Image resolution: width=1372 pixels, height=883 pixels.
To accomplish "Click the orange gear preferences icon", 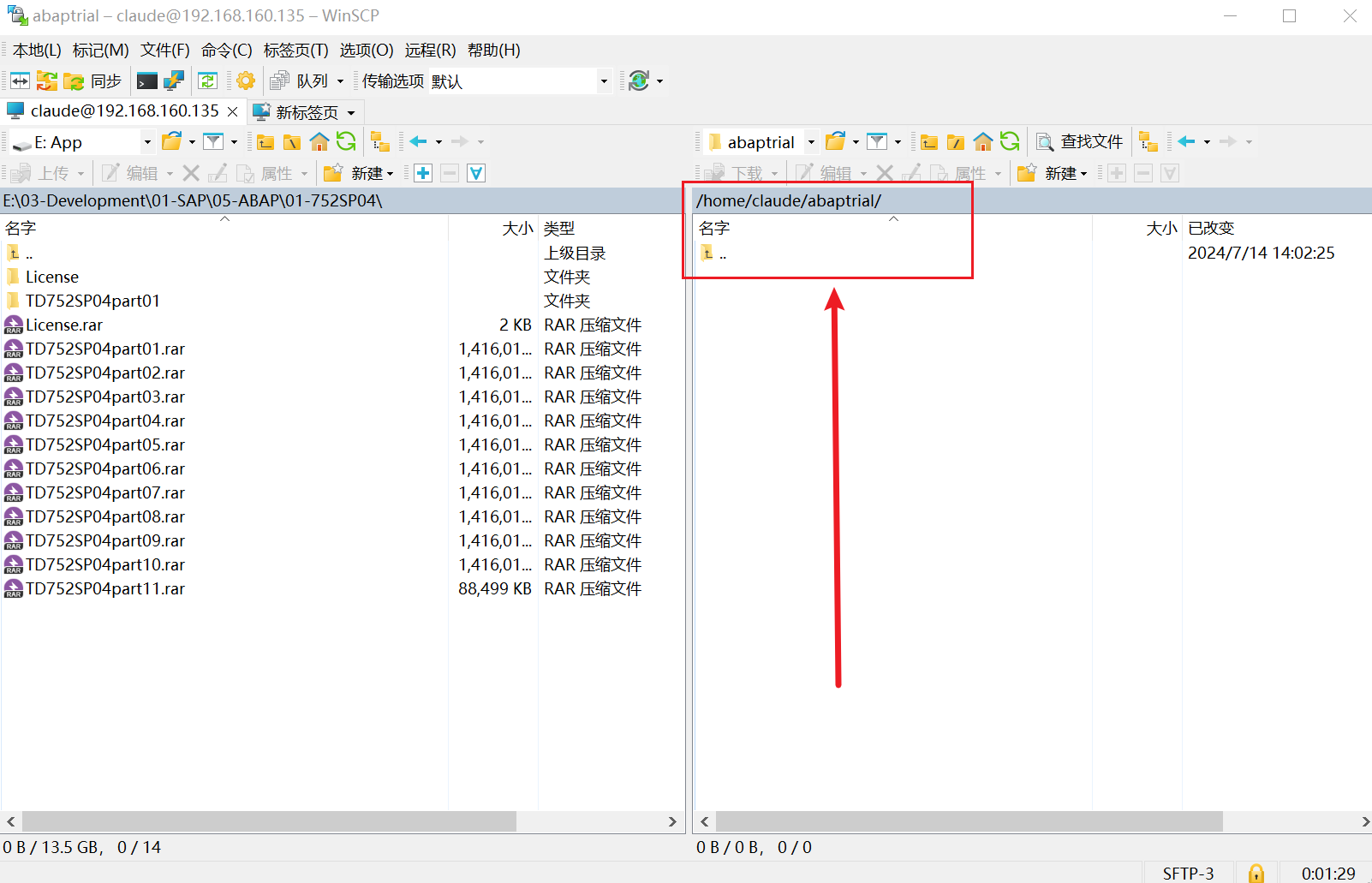I will [246, 81].
